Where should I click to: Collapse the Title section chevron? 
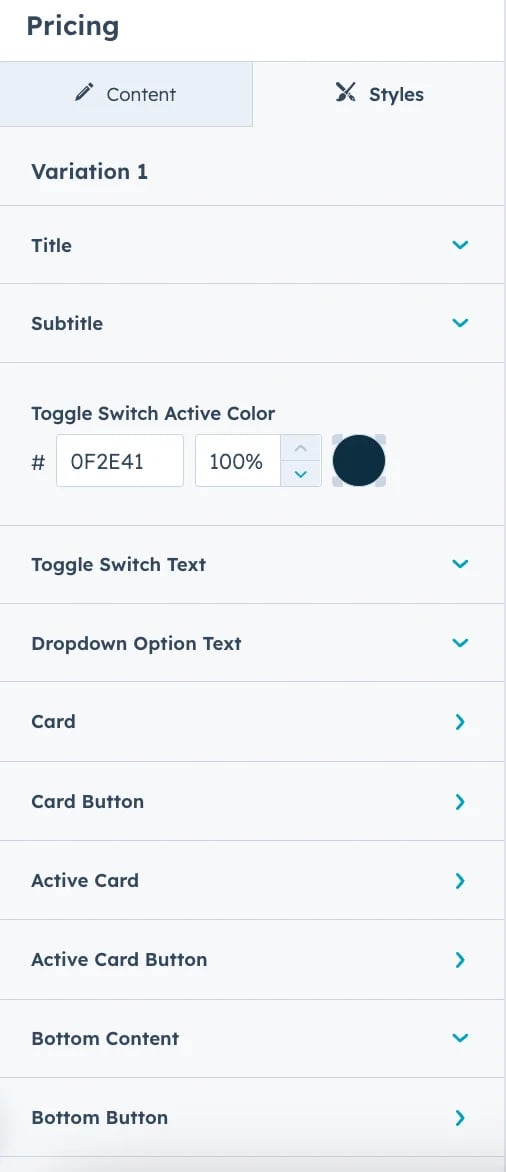click(460, 245)
